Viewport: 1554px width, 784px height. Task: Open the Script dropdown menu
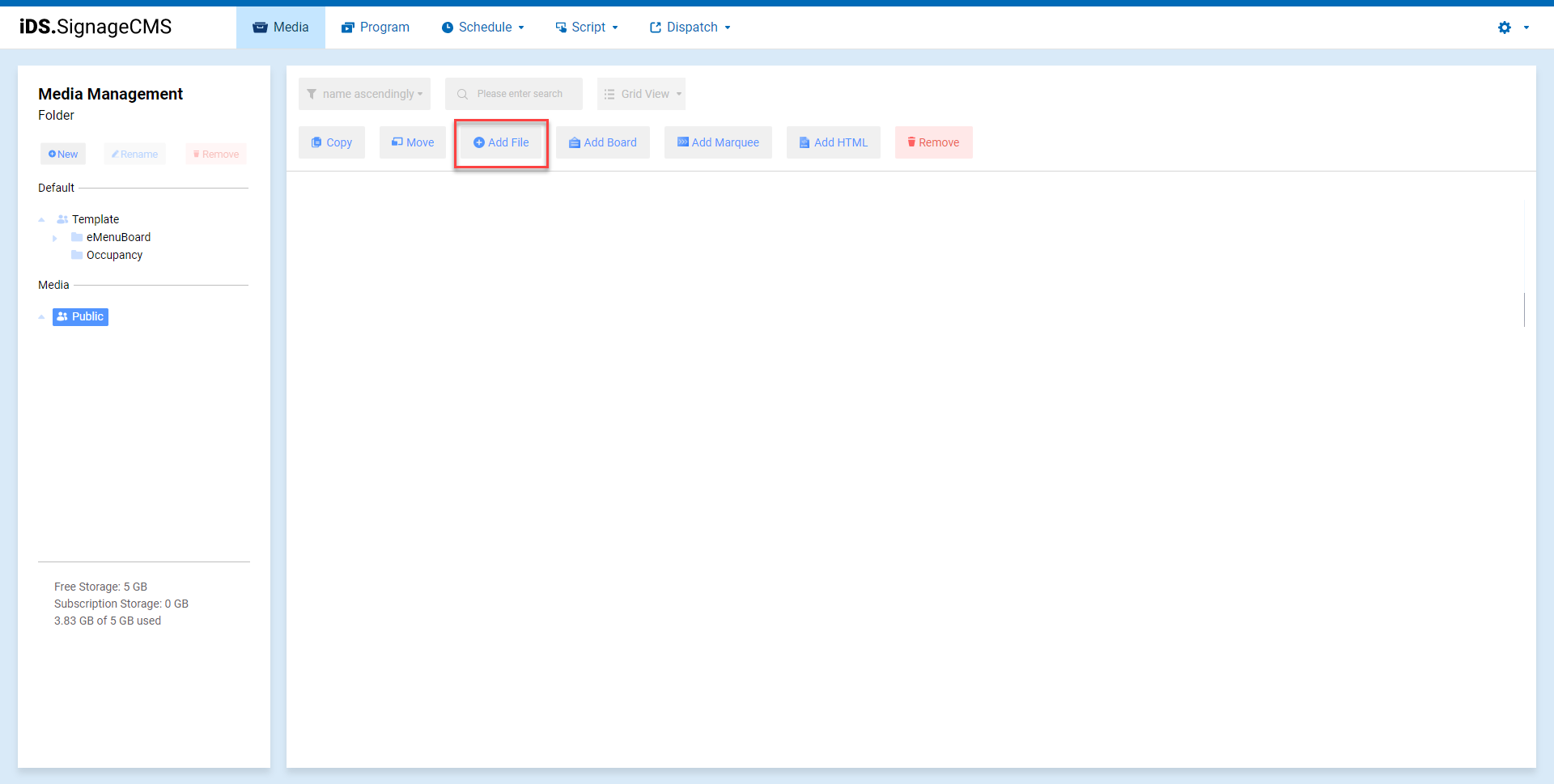tap(587, 28)
